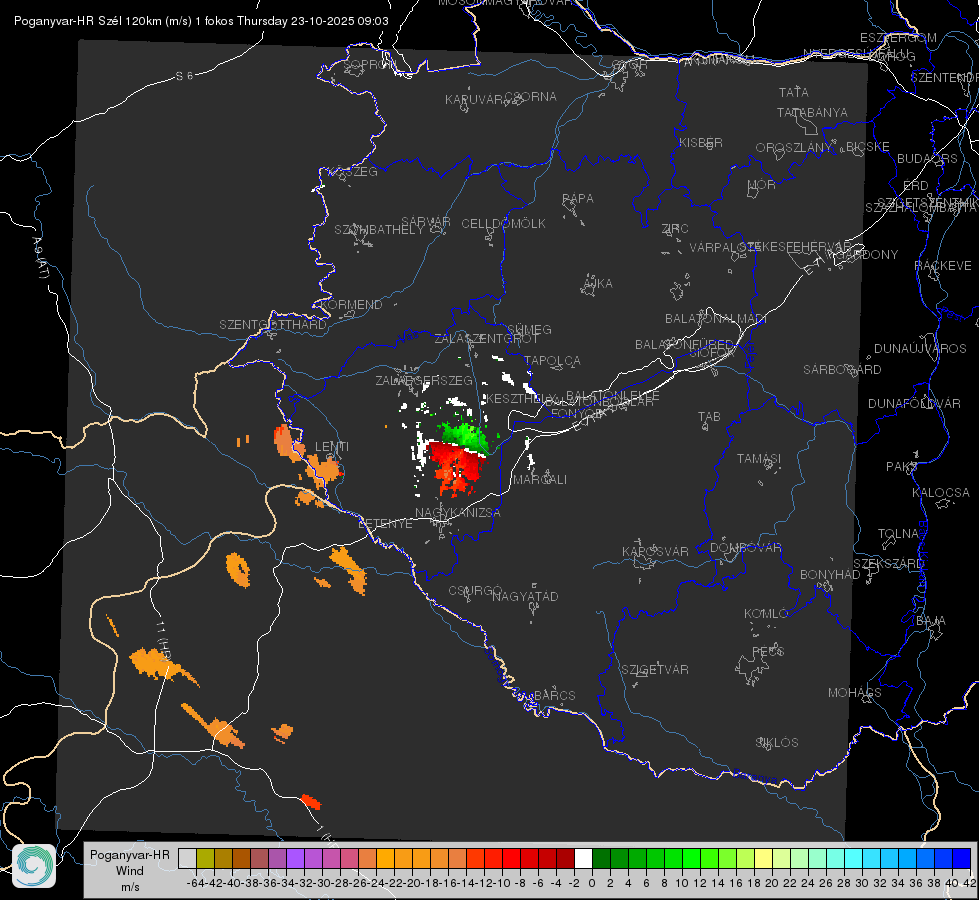Click the KISBER town label
Image resolution: width=979 pixels, height=900 pixels.
point(701,142)
